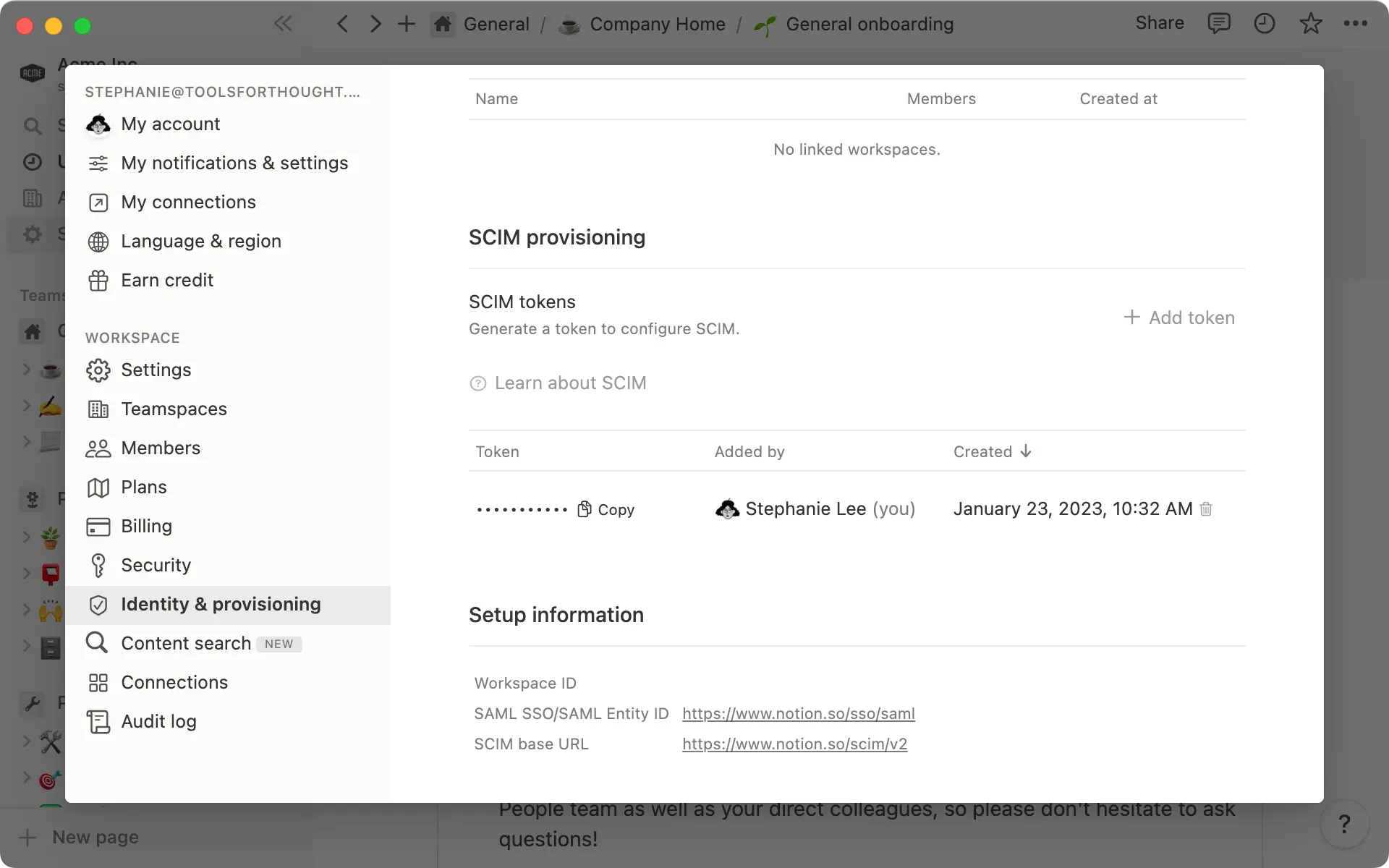Expand the coffee cup teamspace
This screenshot has height=868, width=1389.
[27, 370]
